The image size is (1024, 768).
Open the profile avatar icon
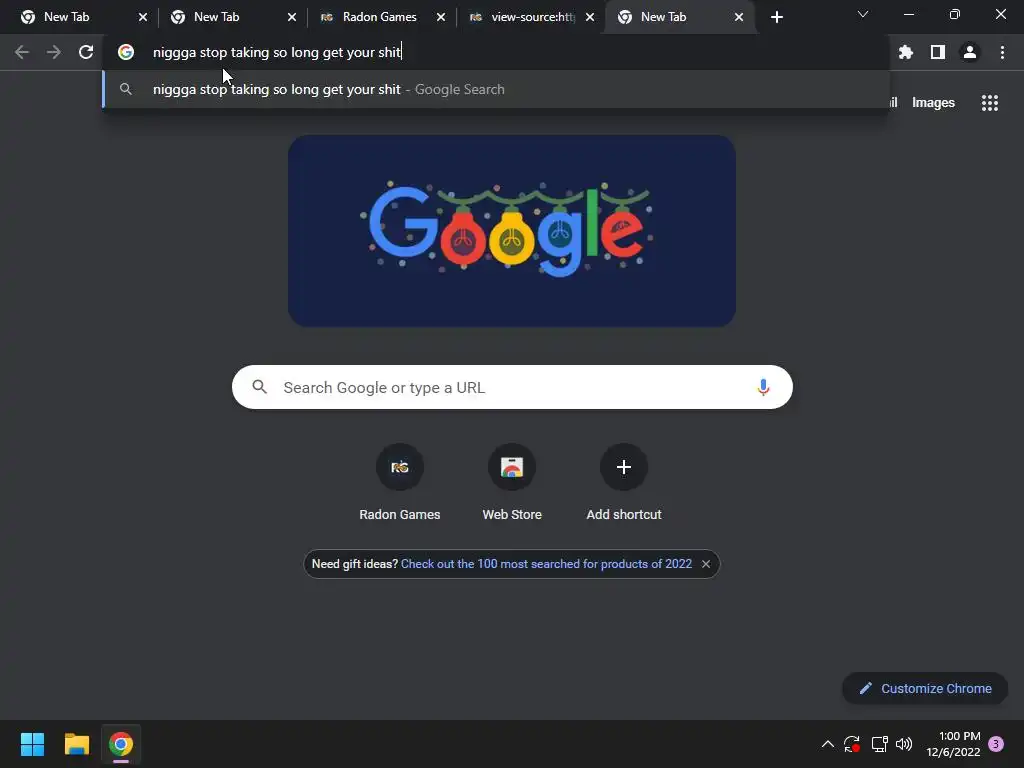click(970, 52)
